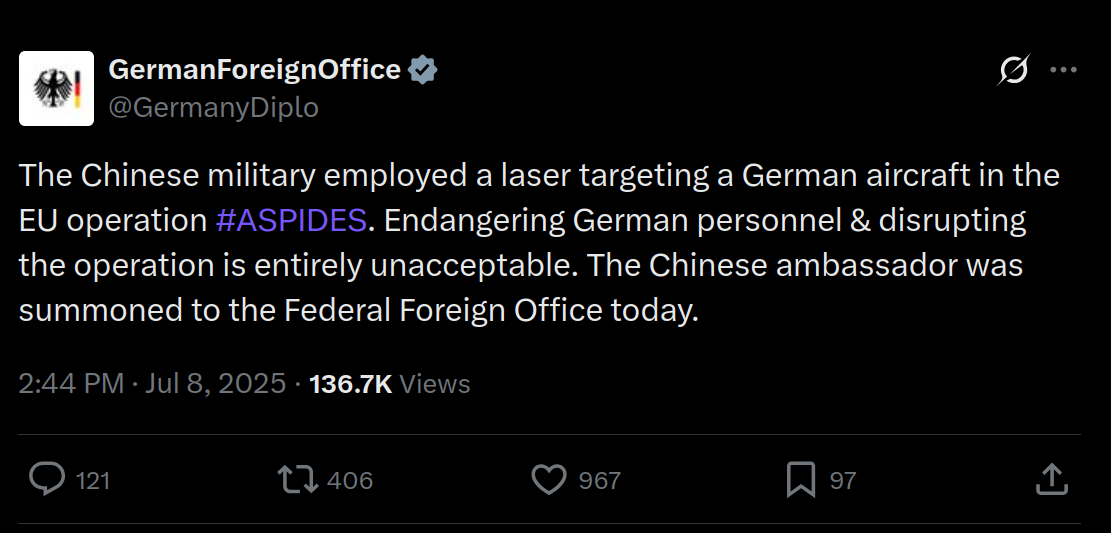Click the Grok slashed-circle icon

[1013, 69]
